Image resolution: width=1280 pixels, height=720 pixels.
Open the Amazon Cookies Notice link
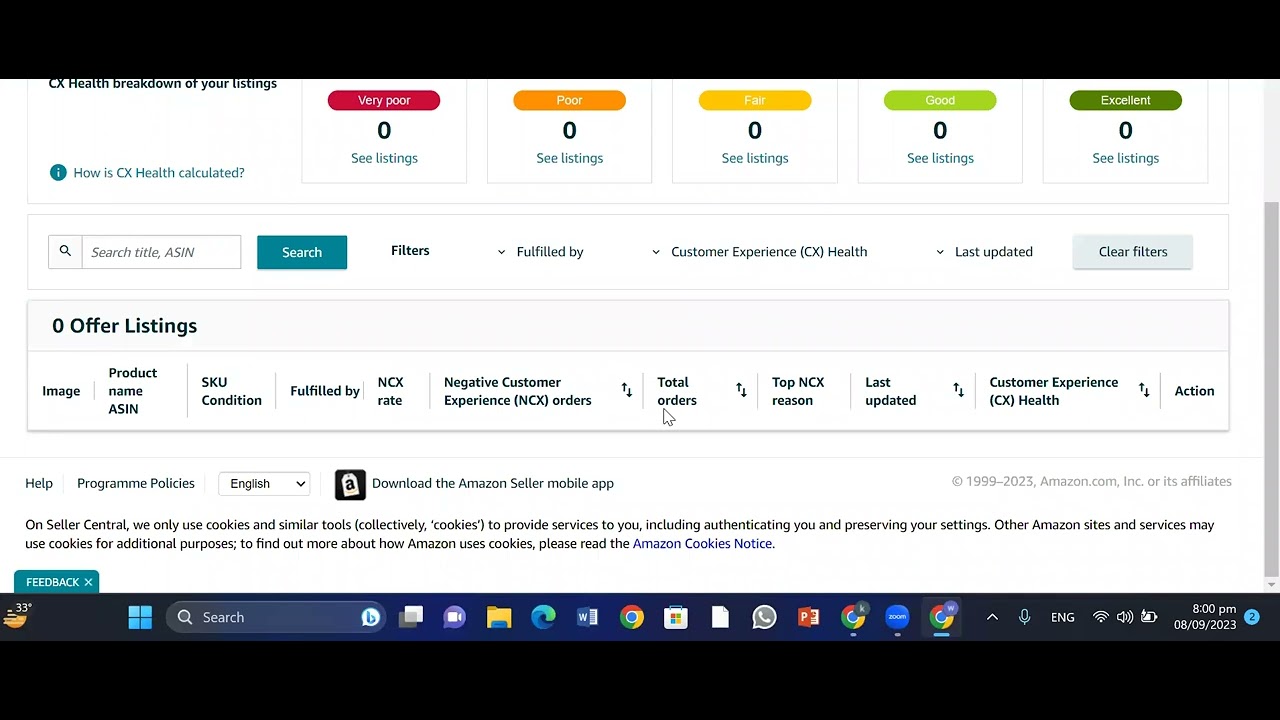702,544
